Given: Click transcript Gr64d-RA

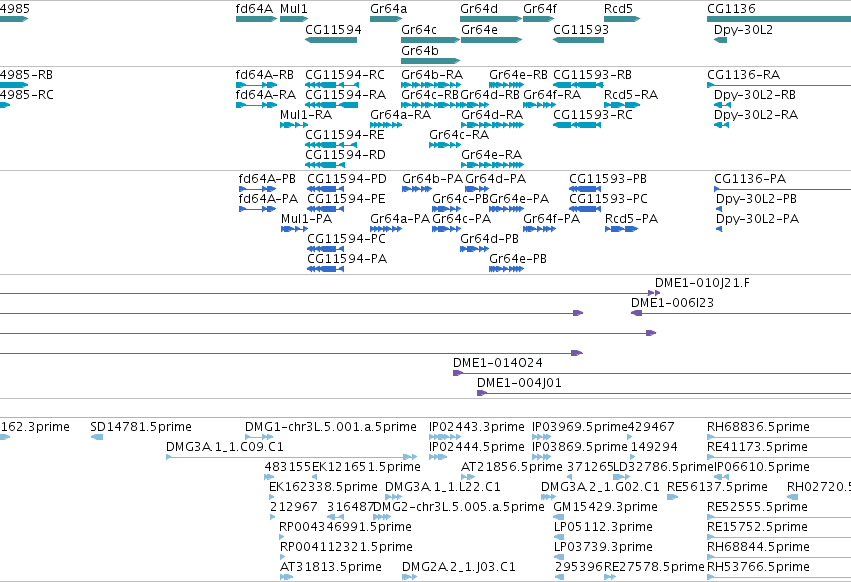Looking at the screenshot, I should (492, 125).
